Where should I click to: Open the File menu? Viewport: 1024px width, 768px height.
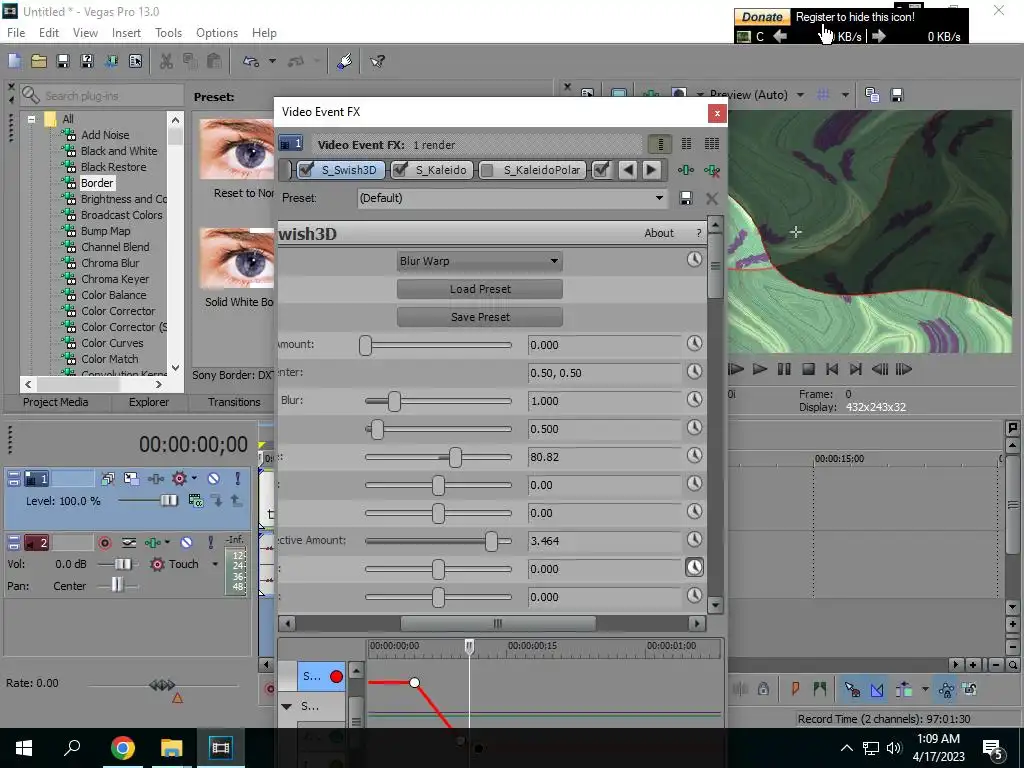click(x=16, y=33)
